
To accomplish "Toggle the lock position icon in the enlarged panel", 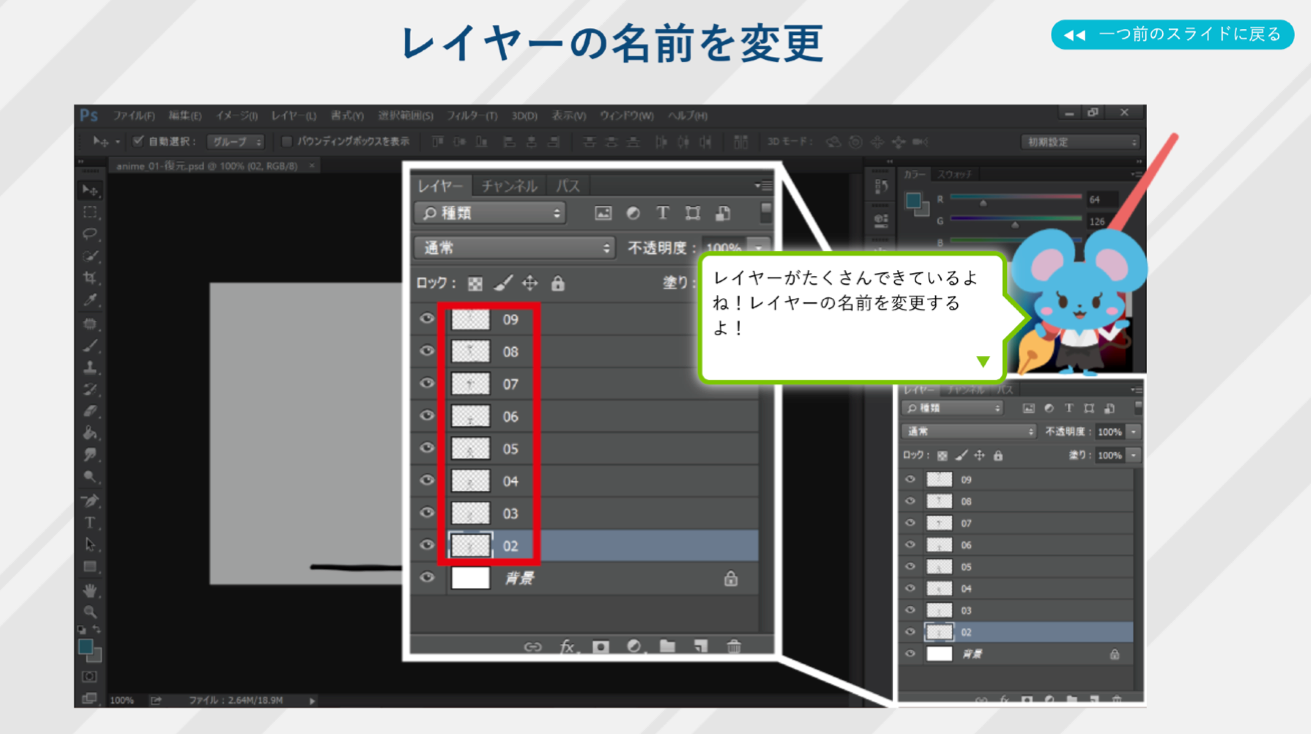I will pos(530,284).
